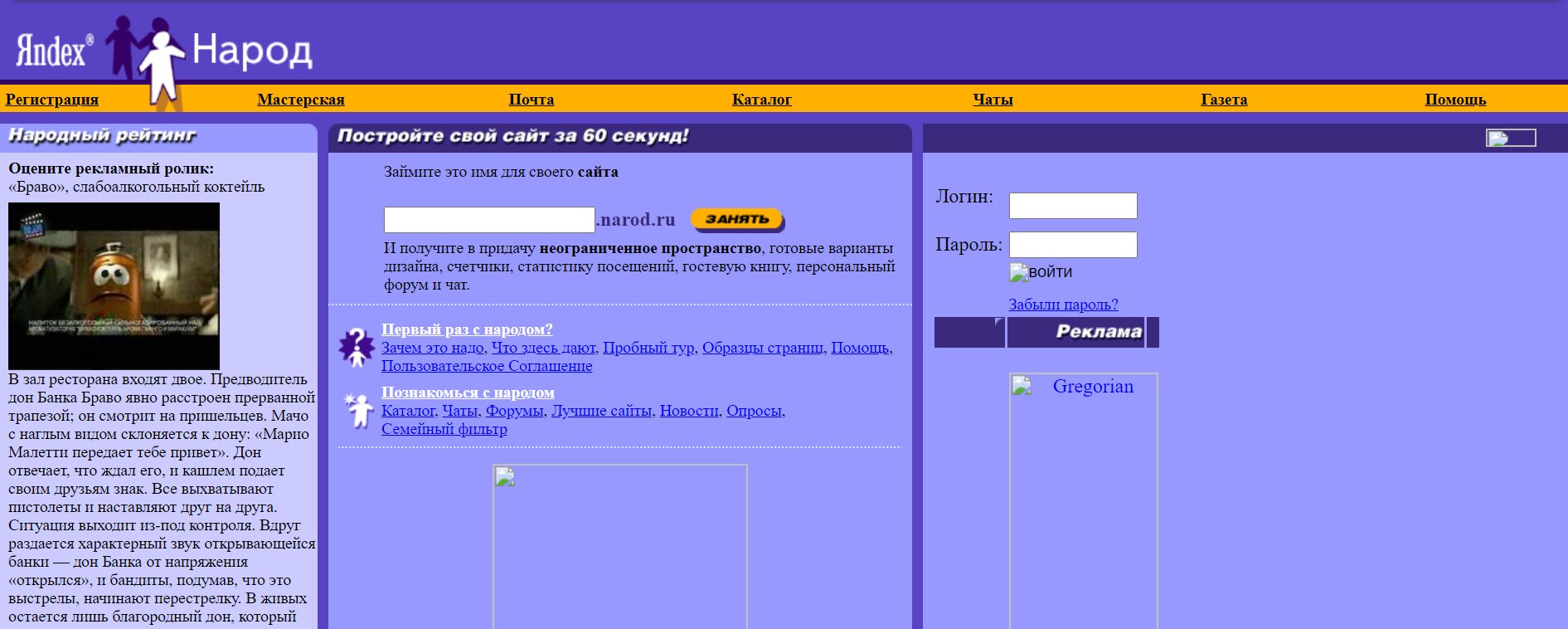Click the site name field before .narod.ru
This screenshot has width=1568, height=629.
pyautogui.click(x=489, y=220)
